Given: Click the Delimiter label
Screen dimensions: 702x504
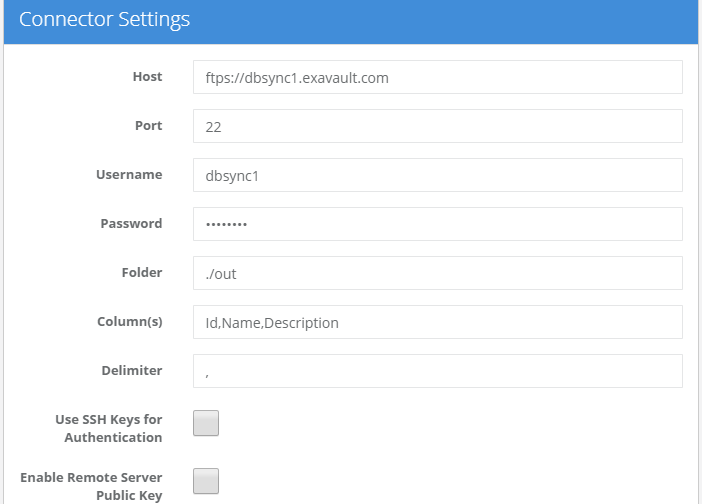Looking at the screenshot, I should point(131,370).
